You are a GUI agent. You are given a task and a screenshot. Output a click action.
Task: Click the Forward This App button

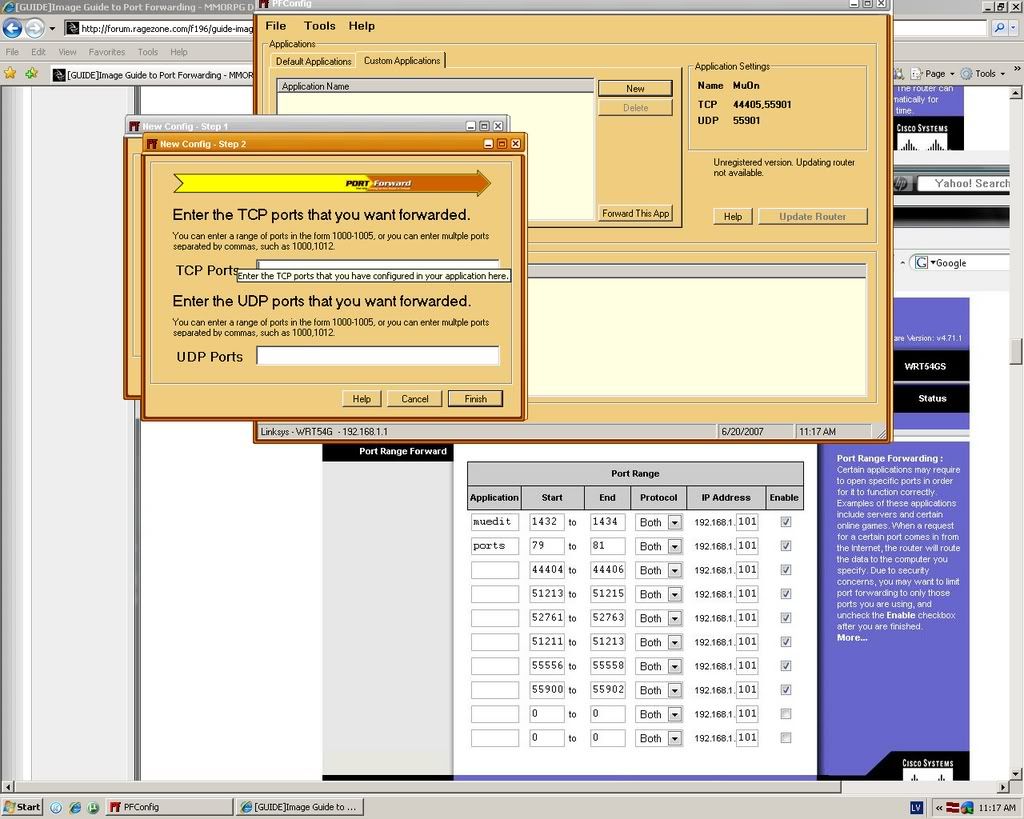635,213
